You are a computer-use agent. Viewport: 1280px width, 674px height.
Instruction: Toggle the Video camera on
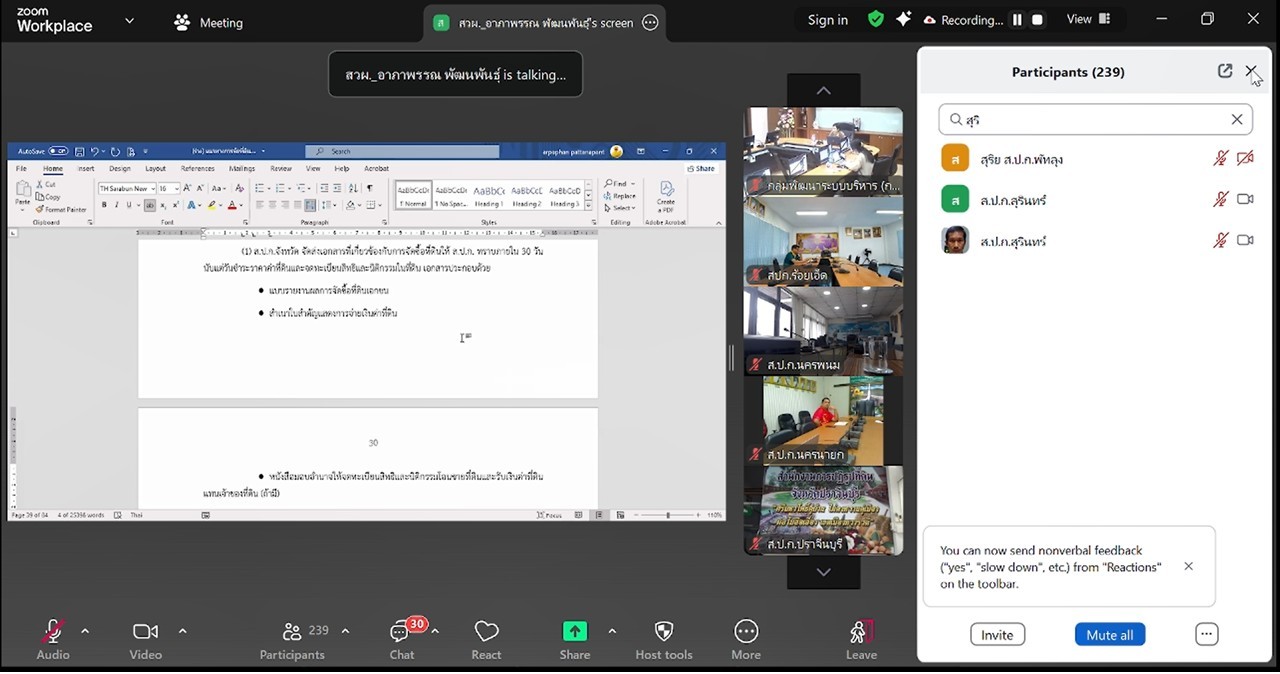145,631
